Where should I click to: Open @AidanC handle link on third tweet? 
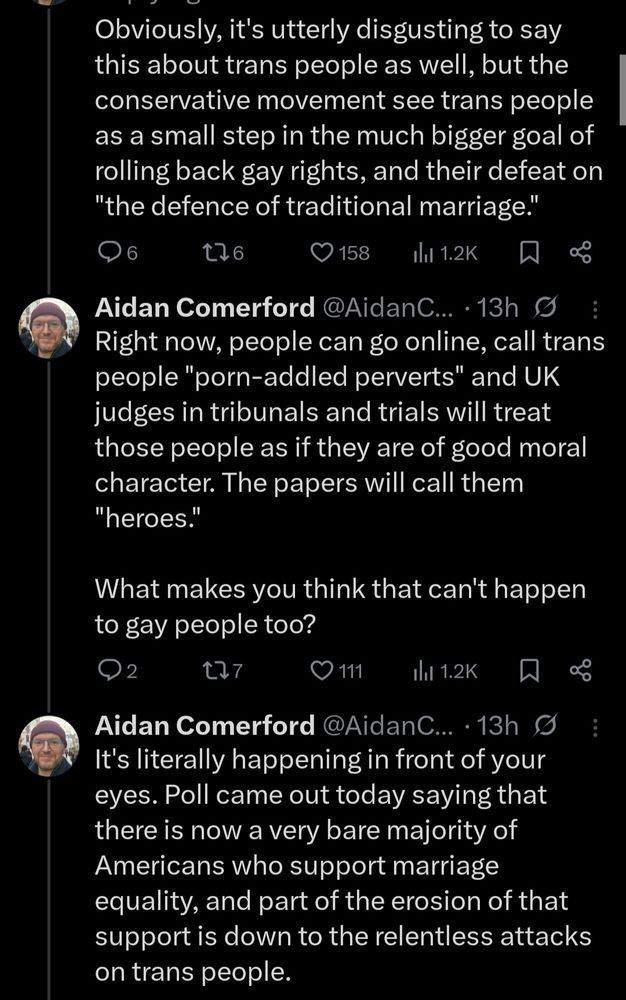click(x=389, y=726)
